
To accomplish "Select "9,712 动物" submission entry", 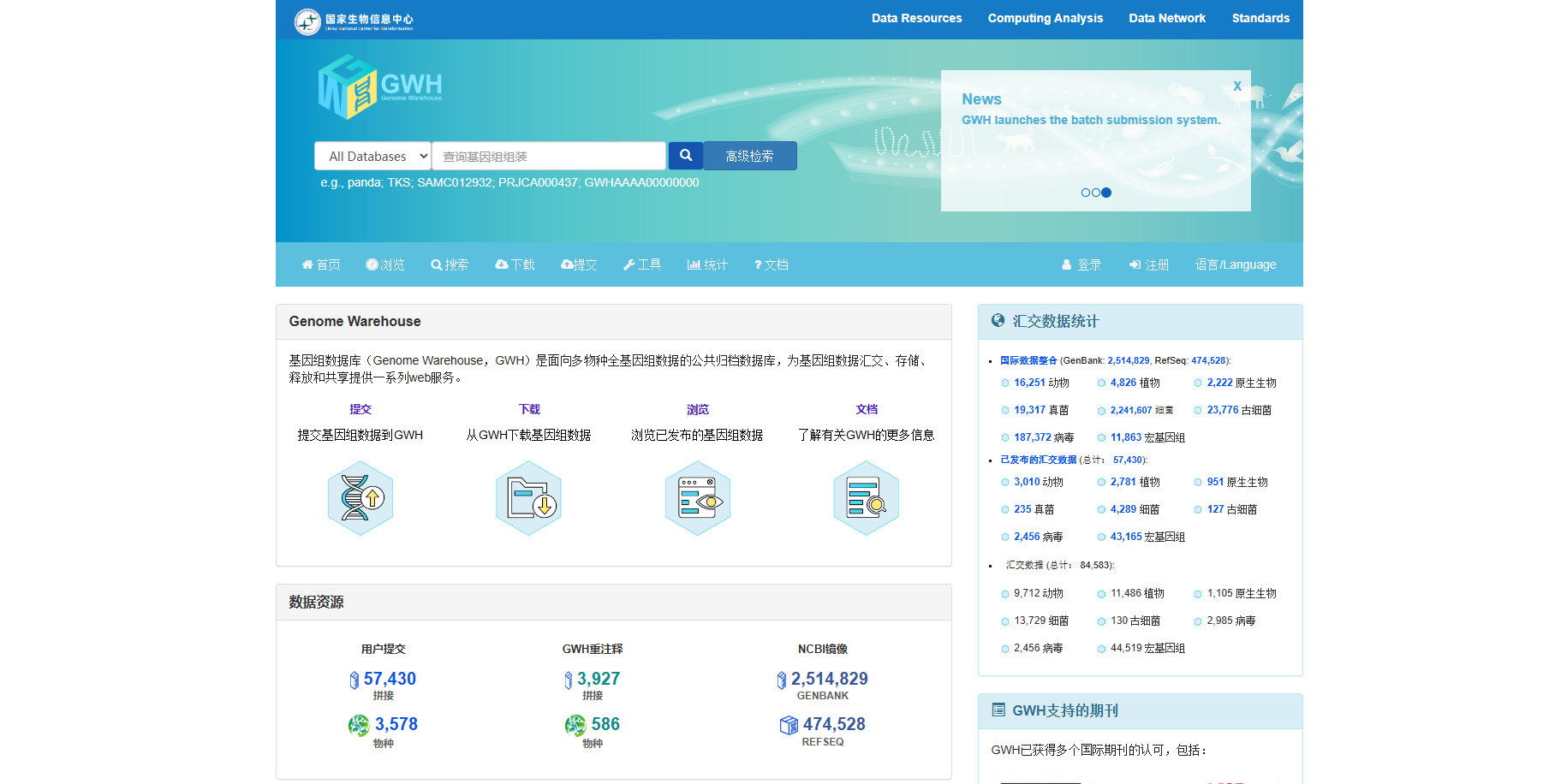I will coord(1039,593).
